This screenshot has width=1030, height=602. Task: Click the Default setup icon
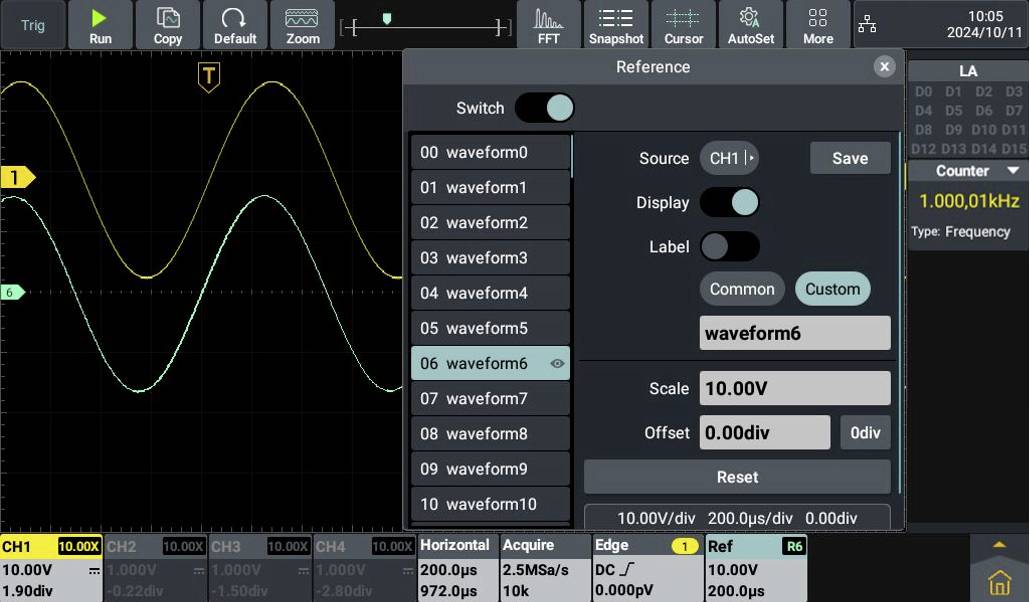pyautogui.click(x=235, y=24)
